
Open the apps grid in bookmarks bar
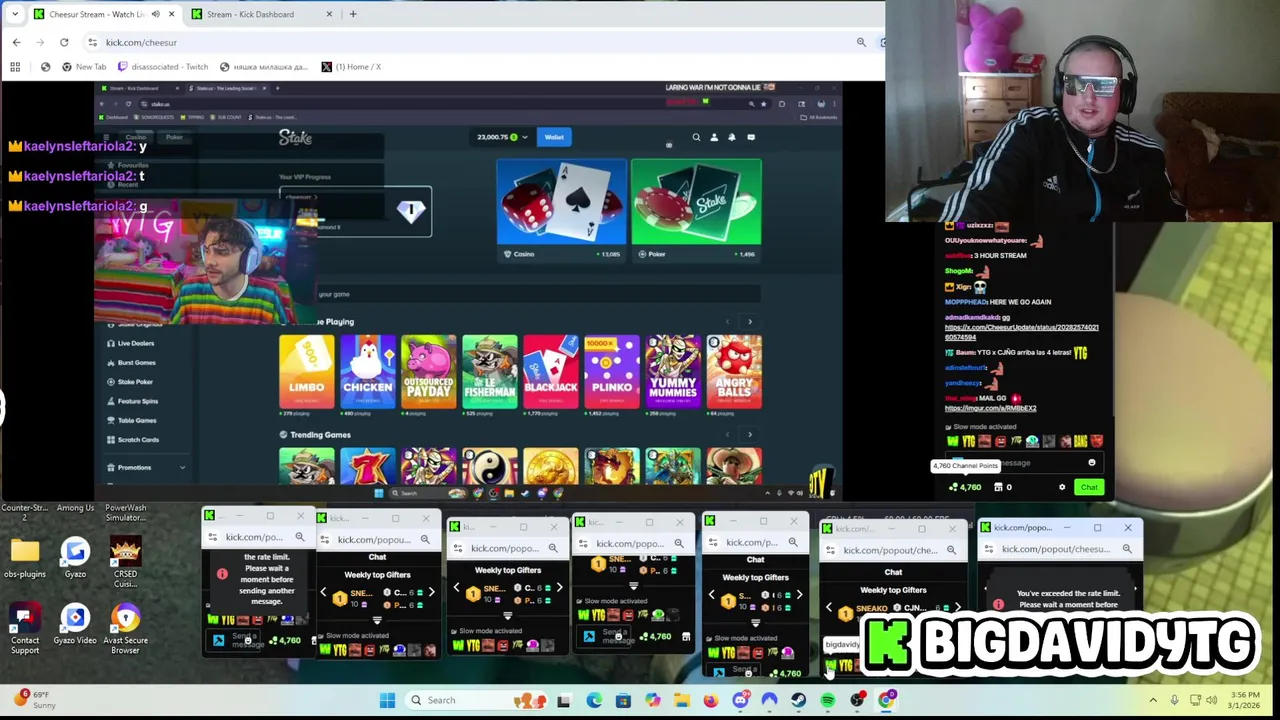pyautogui.click(x=15, y=67)
